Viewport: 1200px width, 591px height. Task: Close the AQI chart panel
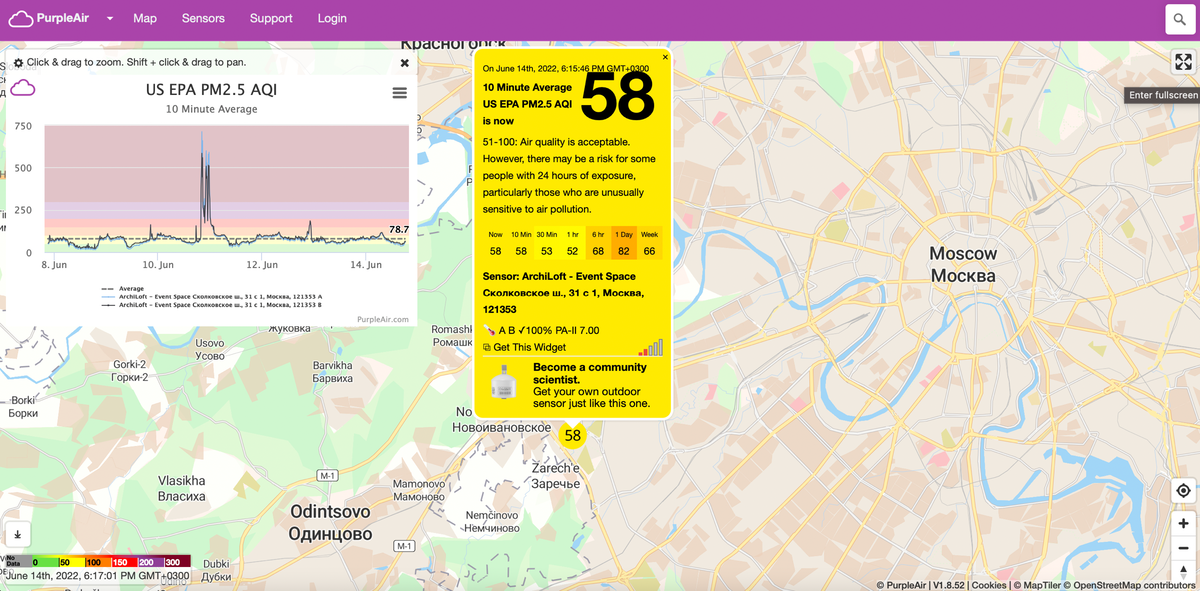click(404, 63)
